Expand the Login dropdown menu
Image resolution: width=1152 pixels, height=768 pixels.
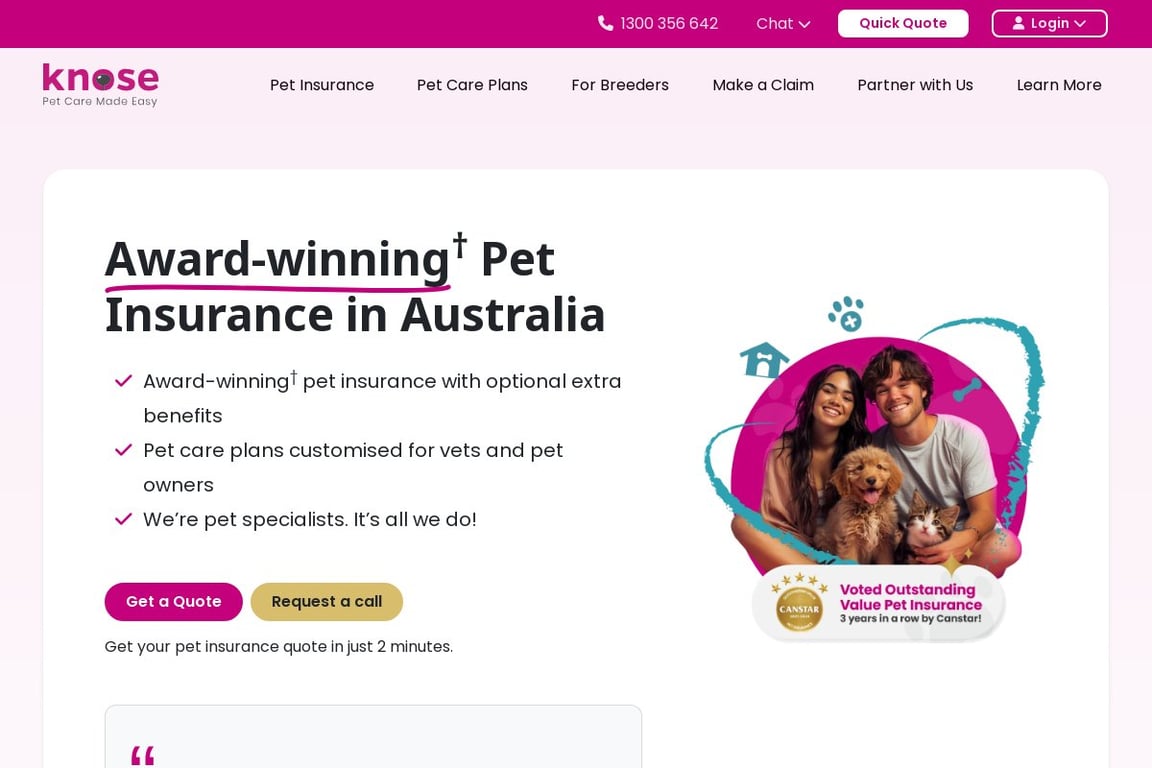tap(1049, 23)
